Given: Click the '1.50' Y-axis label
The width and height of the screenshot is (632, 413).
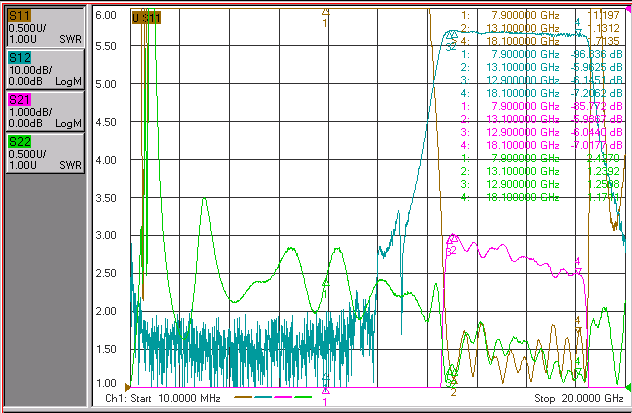Looking at the screenshot, I should (106, 349).
